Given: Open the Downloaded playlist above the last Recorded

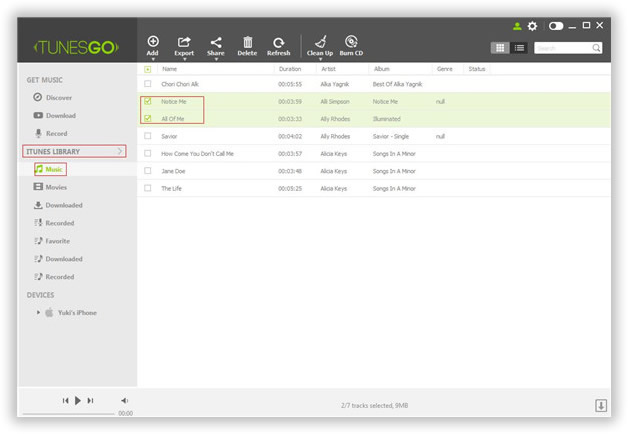Looking at the screenshot, I should (58, 259).
